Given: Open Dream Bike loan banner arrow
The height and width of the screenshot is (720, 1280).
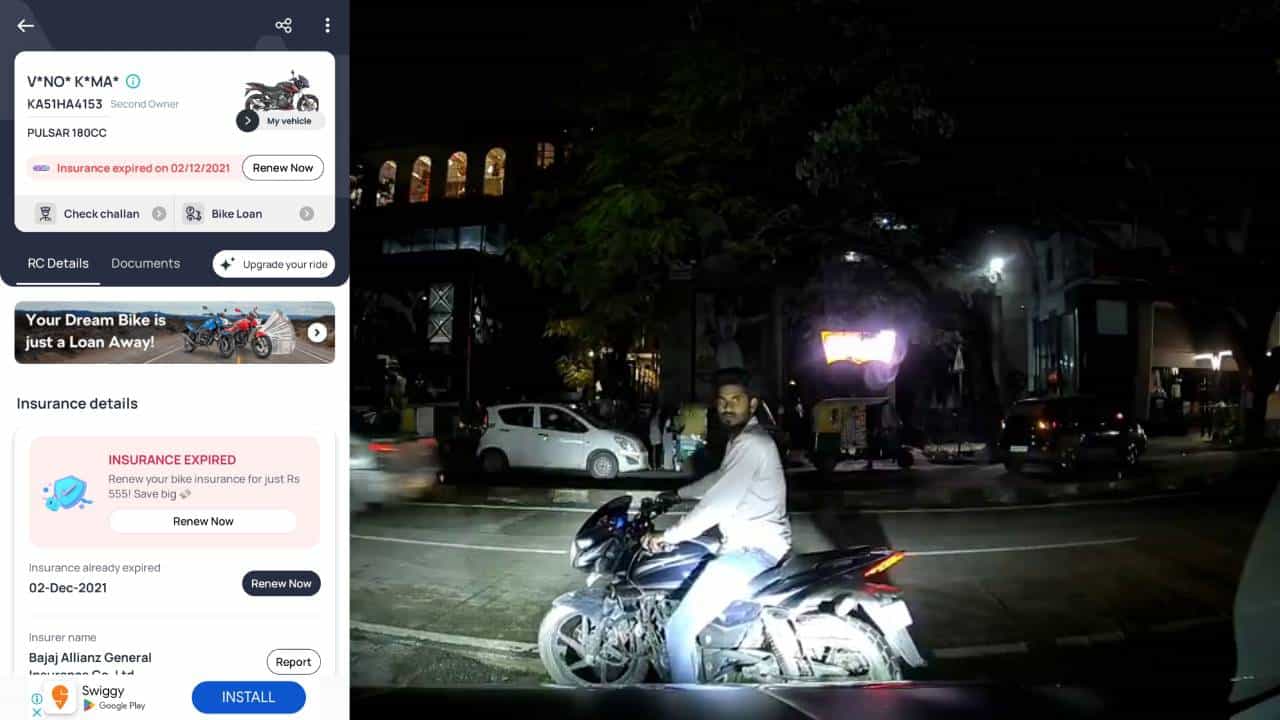Looking at the screenshot, I should tap(317, 333).
